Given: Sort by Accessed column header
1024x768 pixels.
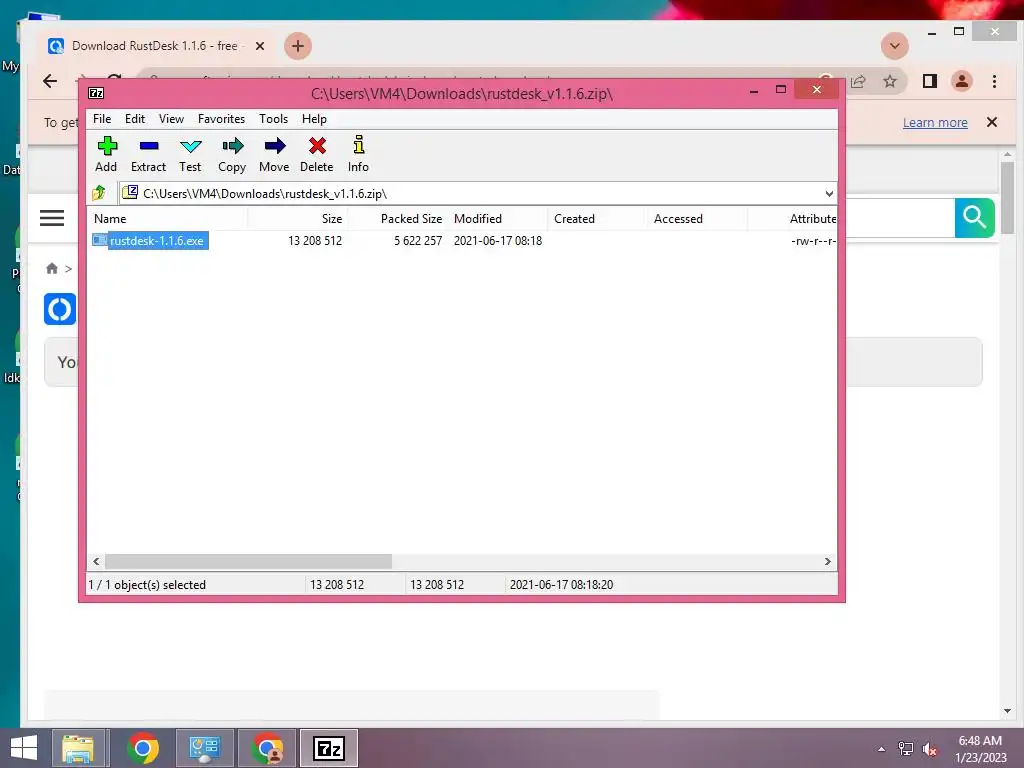Looking at the screenshot, I should 697,219.
